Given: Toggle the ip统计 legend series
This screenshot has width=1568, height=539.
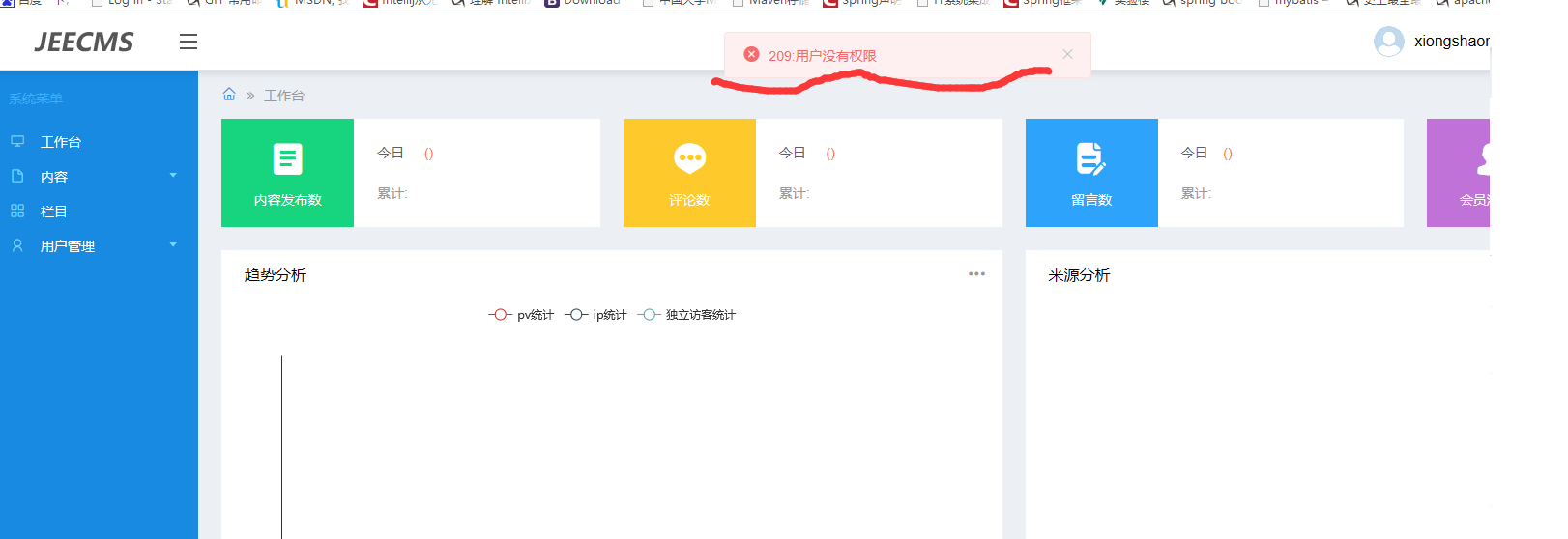Looking at the screenshot, I should pyautogui.click(x=595, y=315).
